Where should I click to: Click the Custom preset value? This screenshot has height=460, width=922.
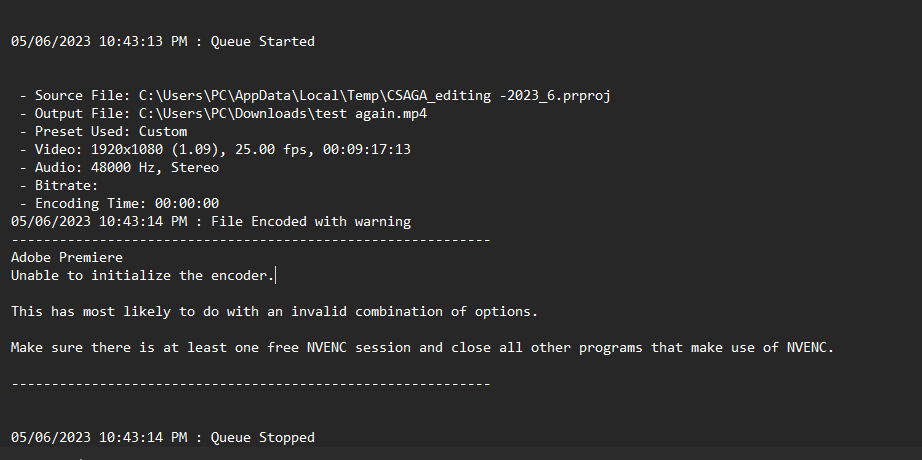pos(162,132)
